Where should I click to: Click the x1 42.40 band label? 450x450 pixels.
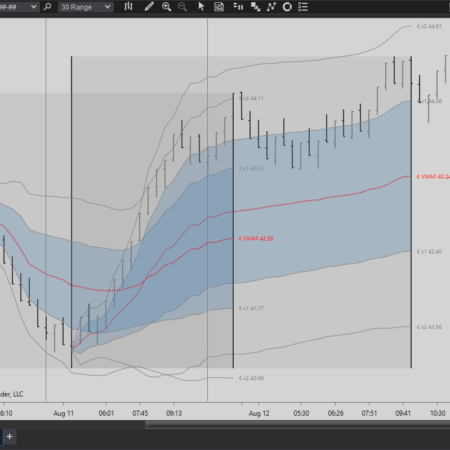coord(429,251)
